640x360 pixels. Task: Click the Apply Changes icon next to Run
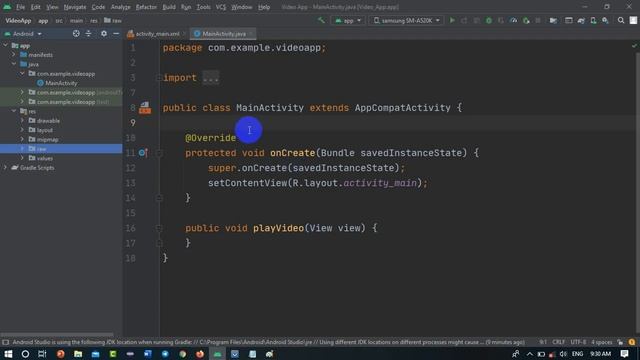click(x=464, y=20)
